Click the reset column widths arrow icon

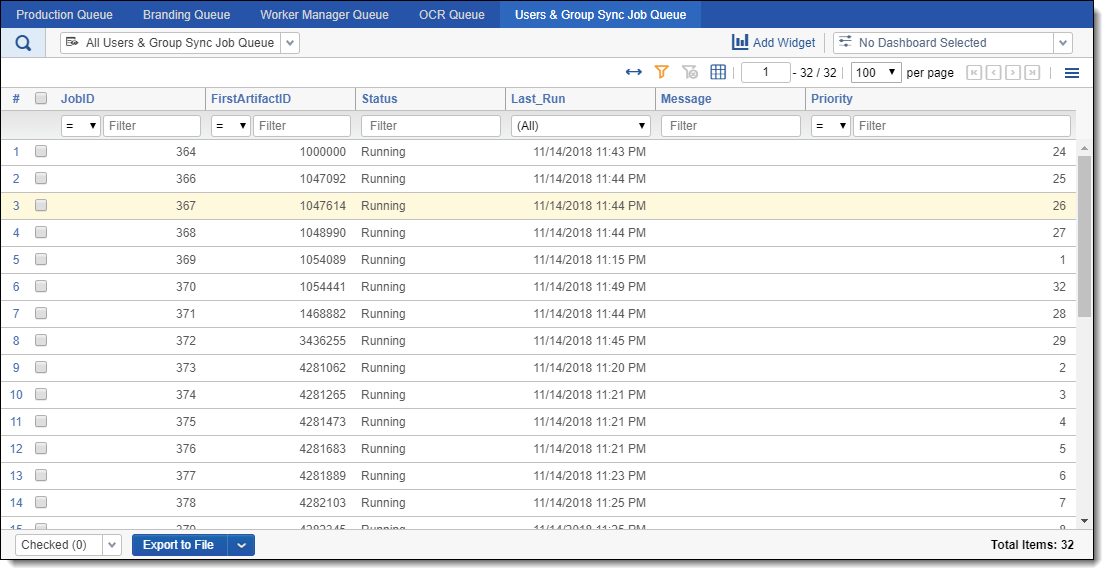coord(633,72)
